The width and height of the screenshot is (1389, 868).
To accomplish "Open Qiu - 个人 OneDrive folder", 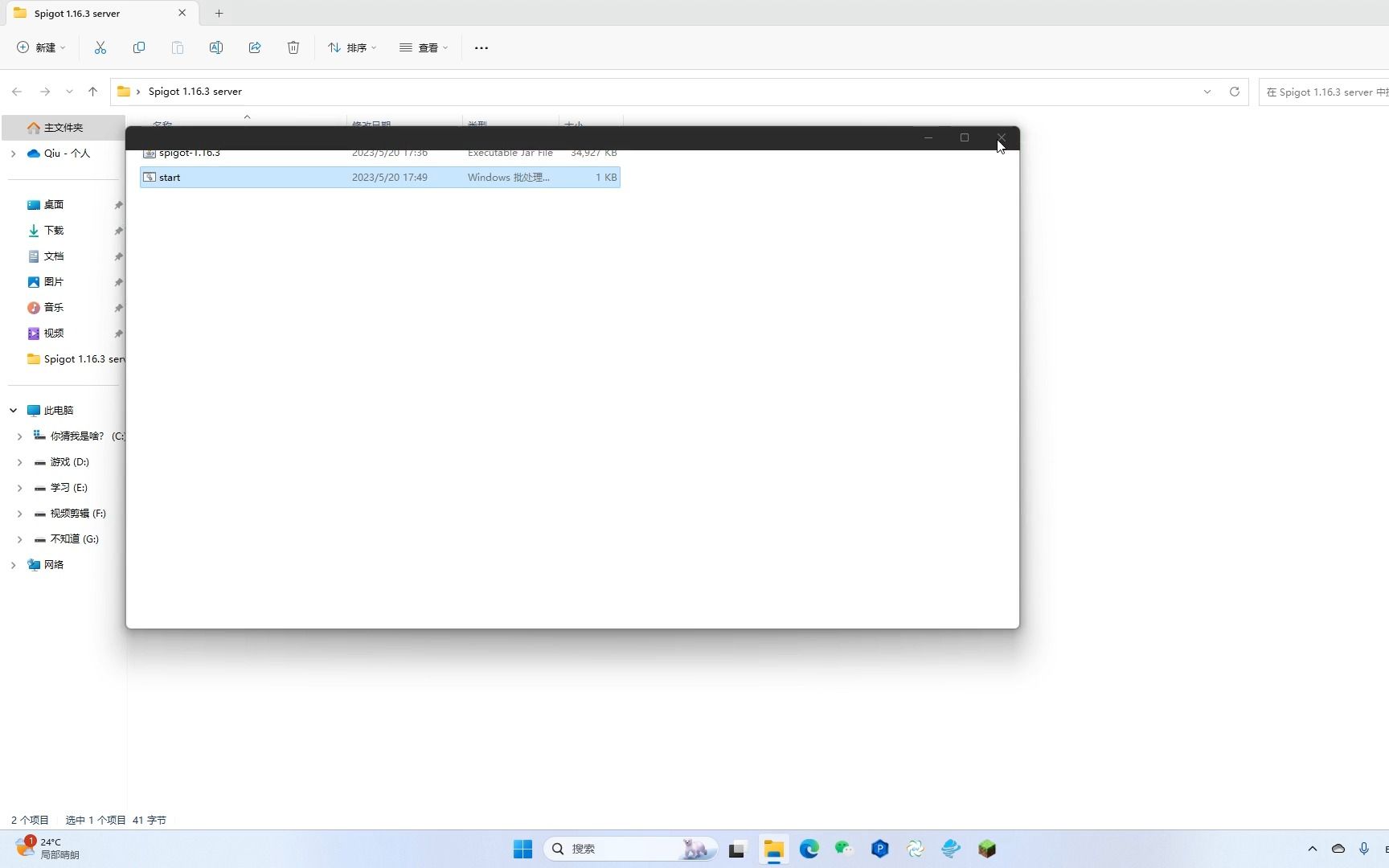I will (67, 154).
